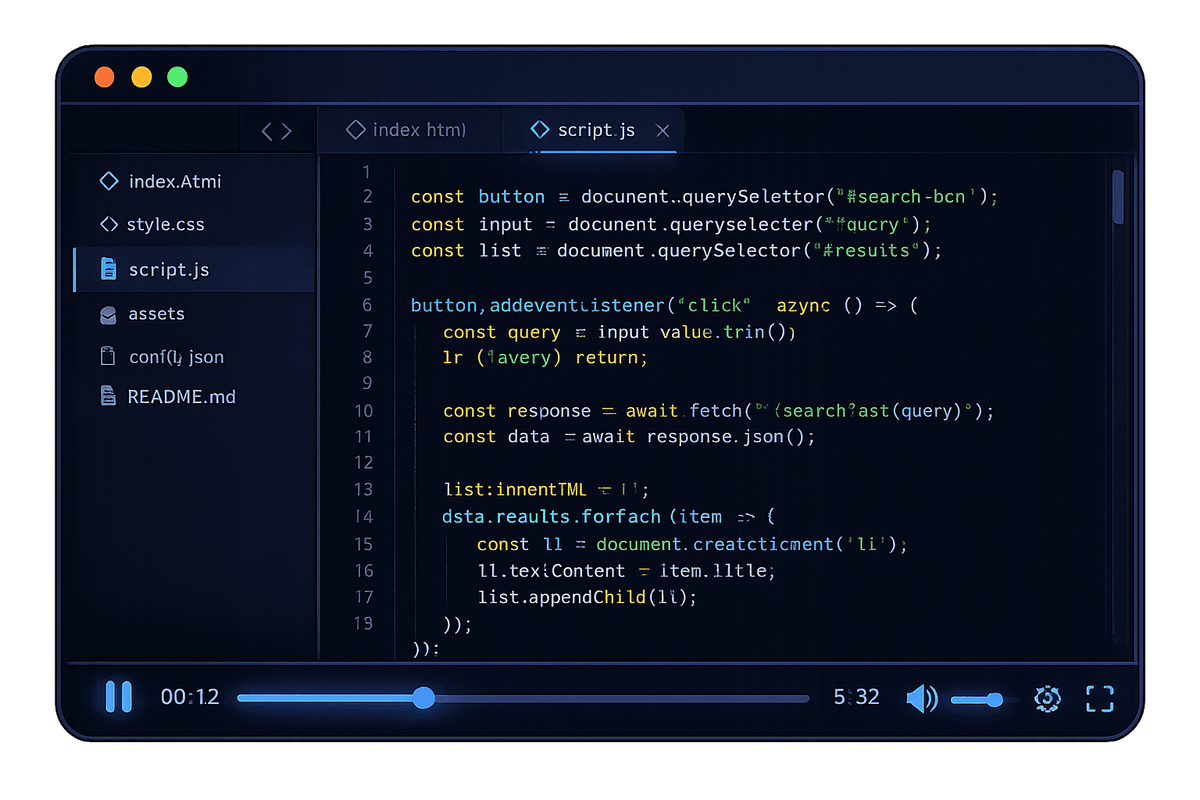Open the playback settings gear icon

1047,698
